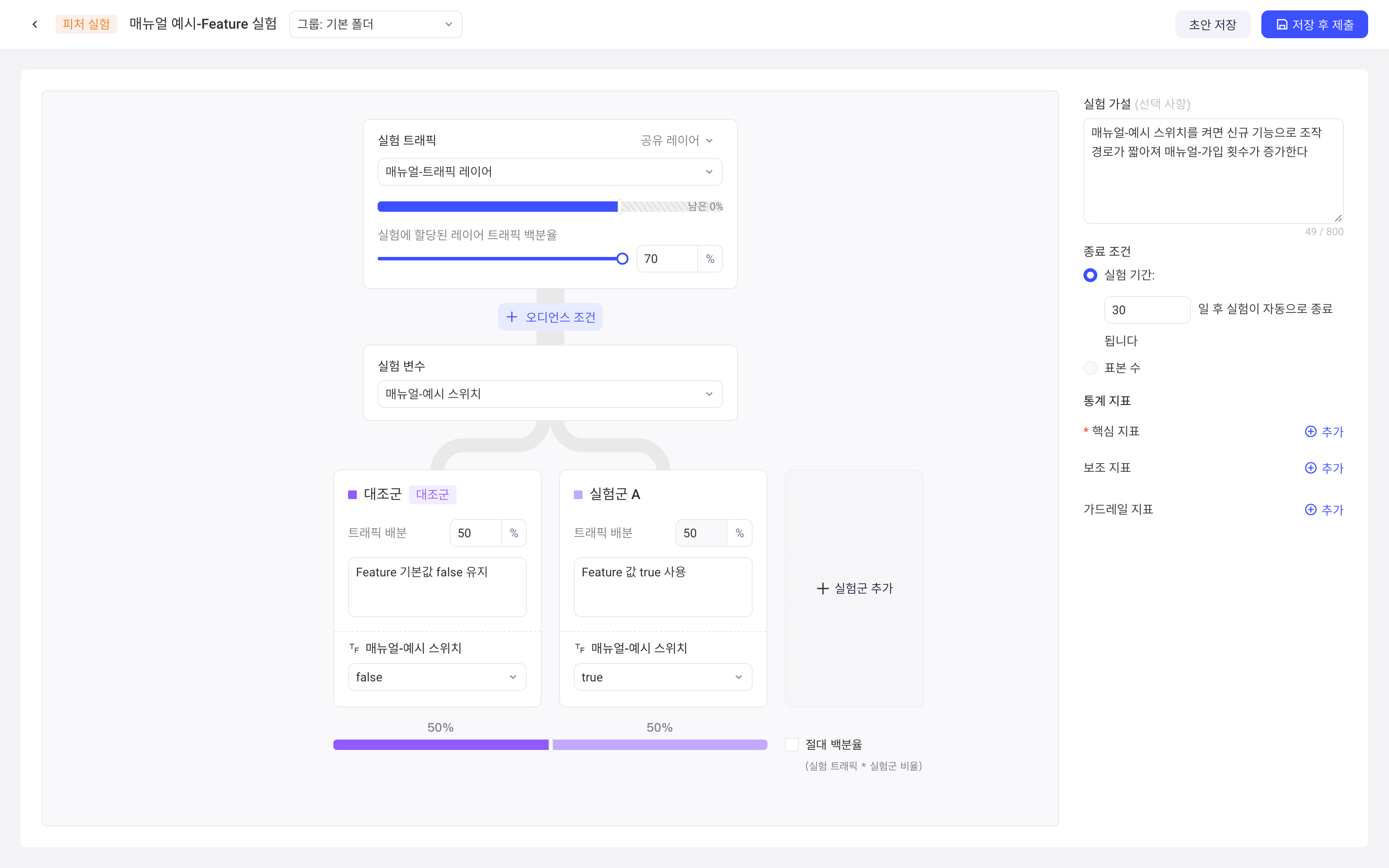Click the textarea resize grip icon
The image size is (1389, 868).
1338,218
